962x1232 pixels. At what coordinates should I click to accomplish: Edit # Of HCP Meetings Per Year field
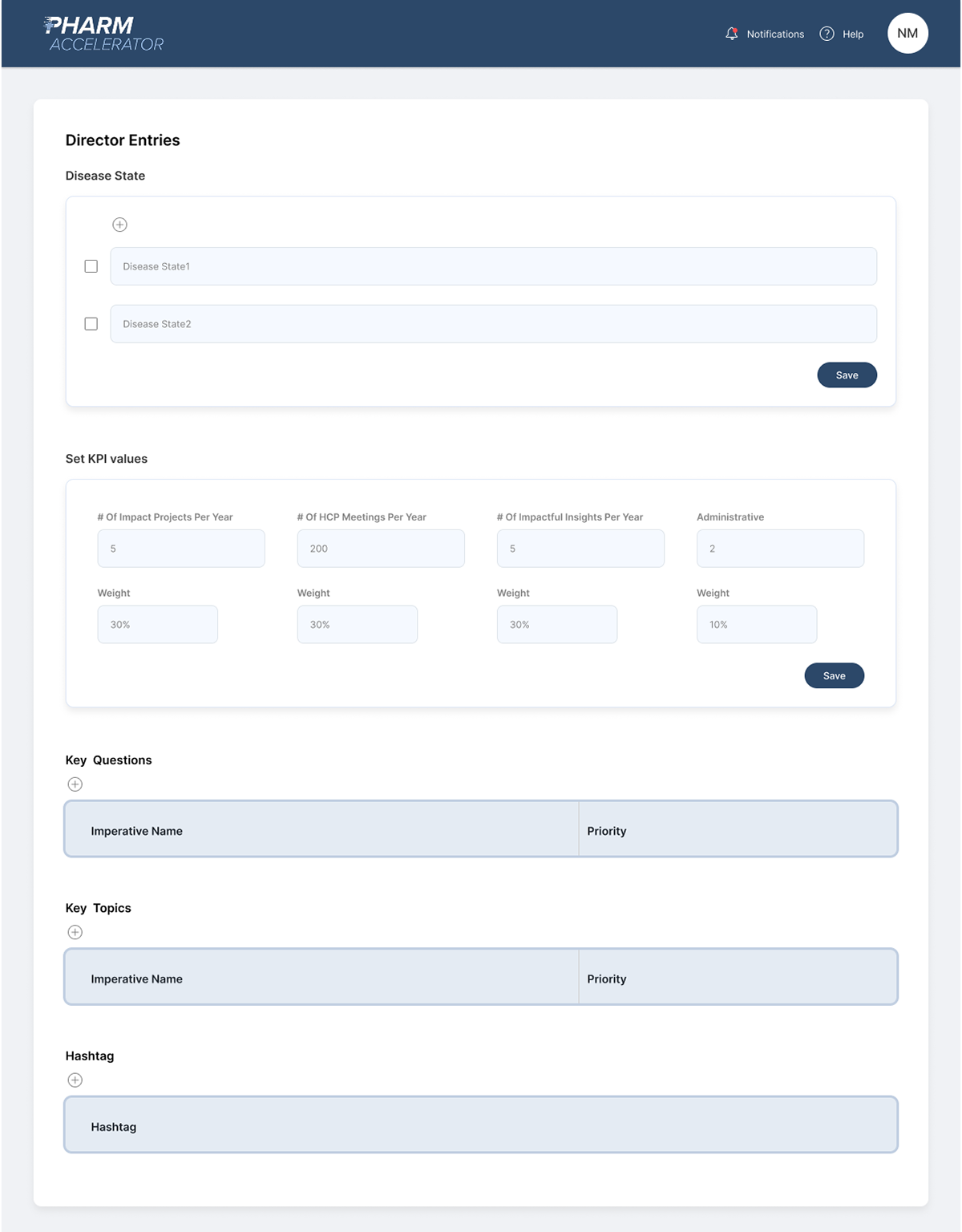click(x=381, y=549)
